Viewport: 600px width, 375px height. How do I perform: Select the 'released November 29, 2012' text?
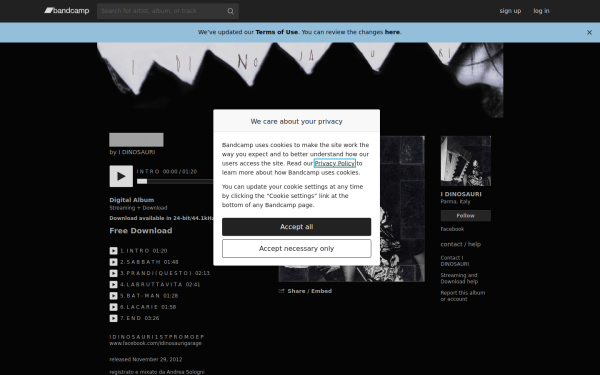coord(146,359)
